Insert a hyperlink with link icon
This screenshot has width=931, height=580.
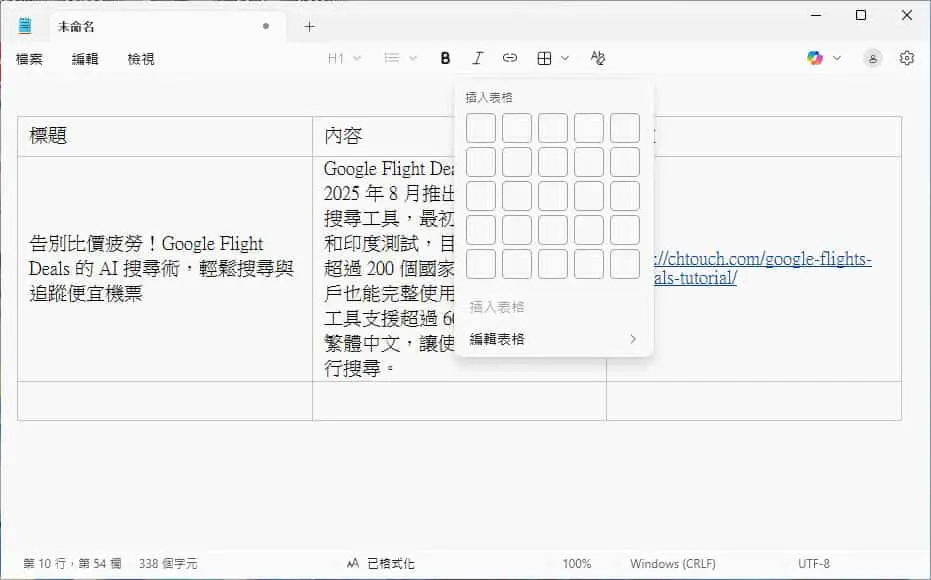tap(509, 58)
